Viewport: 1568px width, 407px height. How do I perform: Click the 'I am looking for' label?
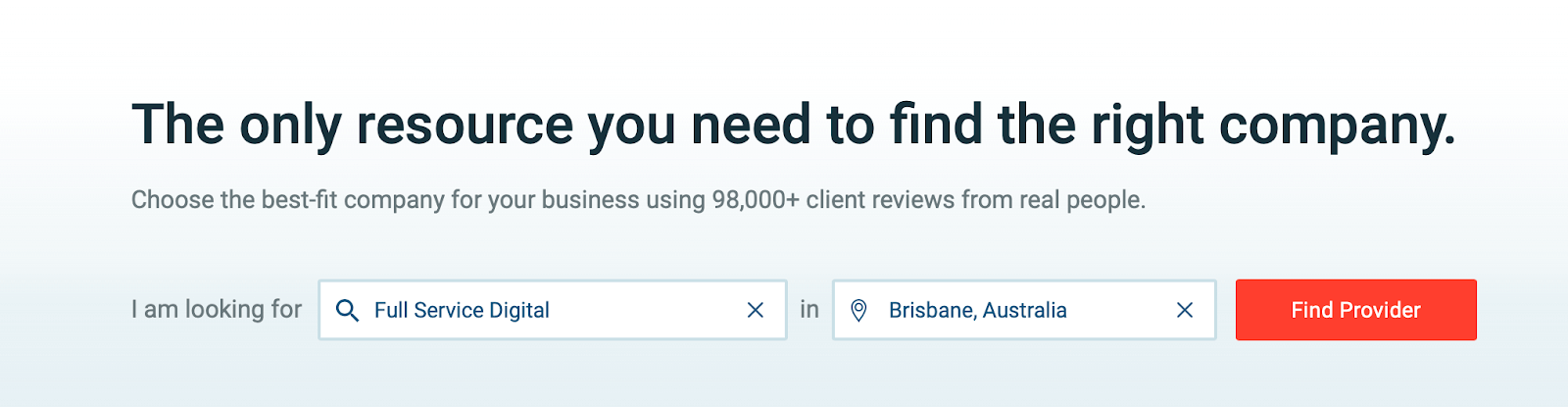[217, 310]
